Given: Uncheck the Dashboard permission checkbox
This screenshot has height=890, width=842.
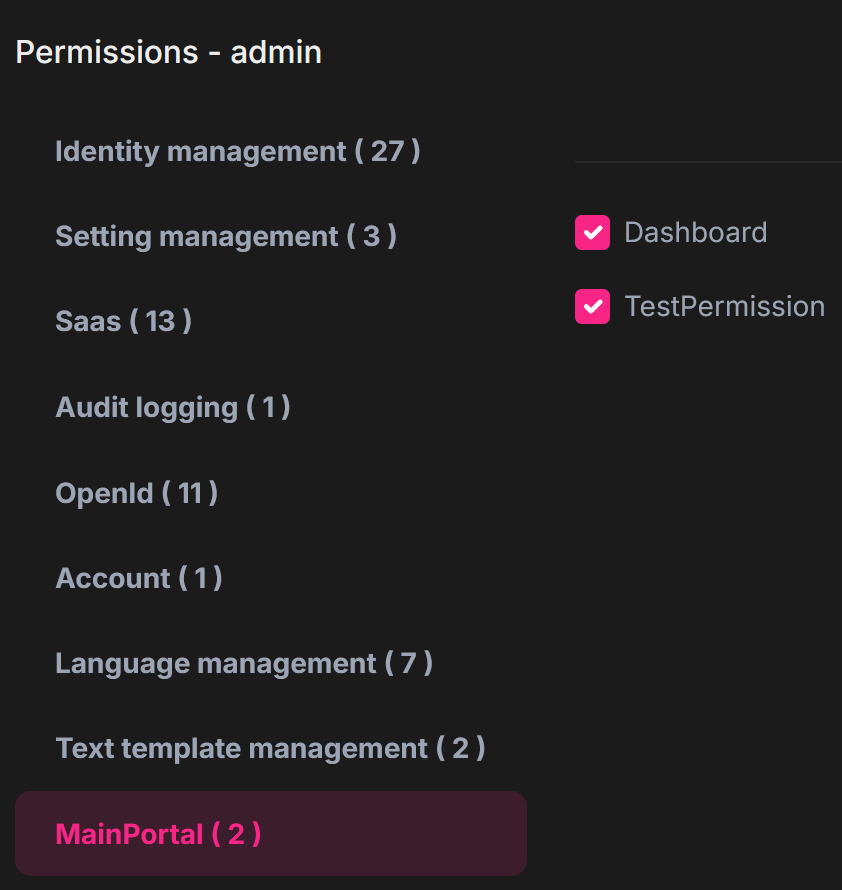Looking at the screenshot, I should point(592,233).
